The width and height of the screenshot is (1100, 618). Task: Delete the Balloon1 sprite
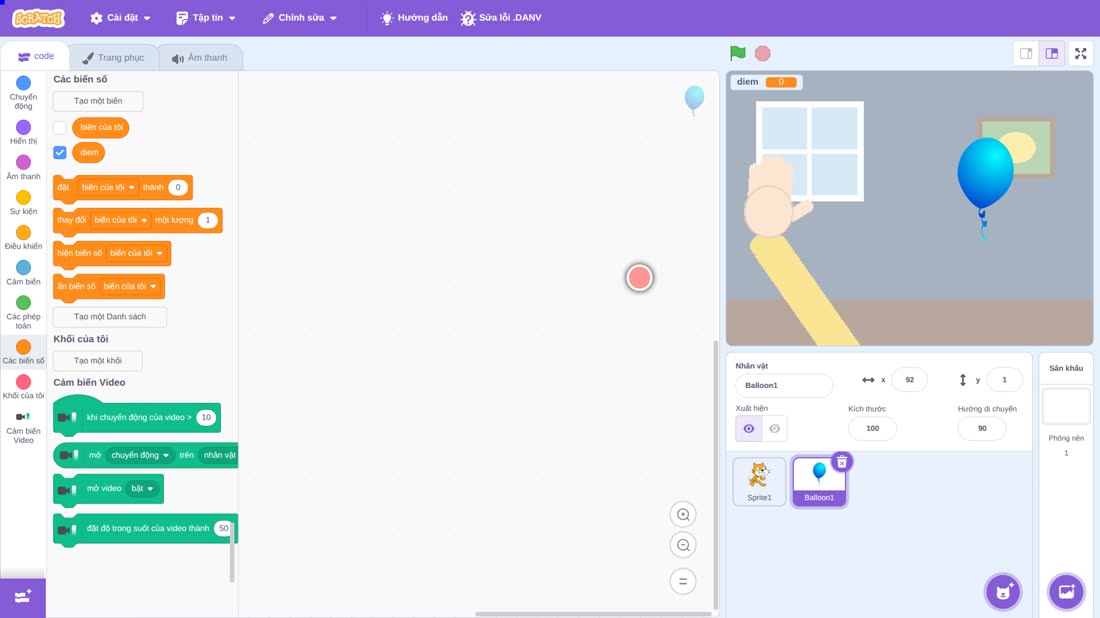(x=842, y=462)
